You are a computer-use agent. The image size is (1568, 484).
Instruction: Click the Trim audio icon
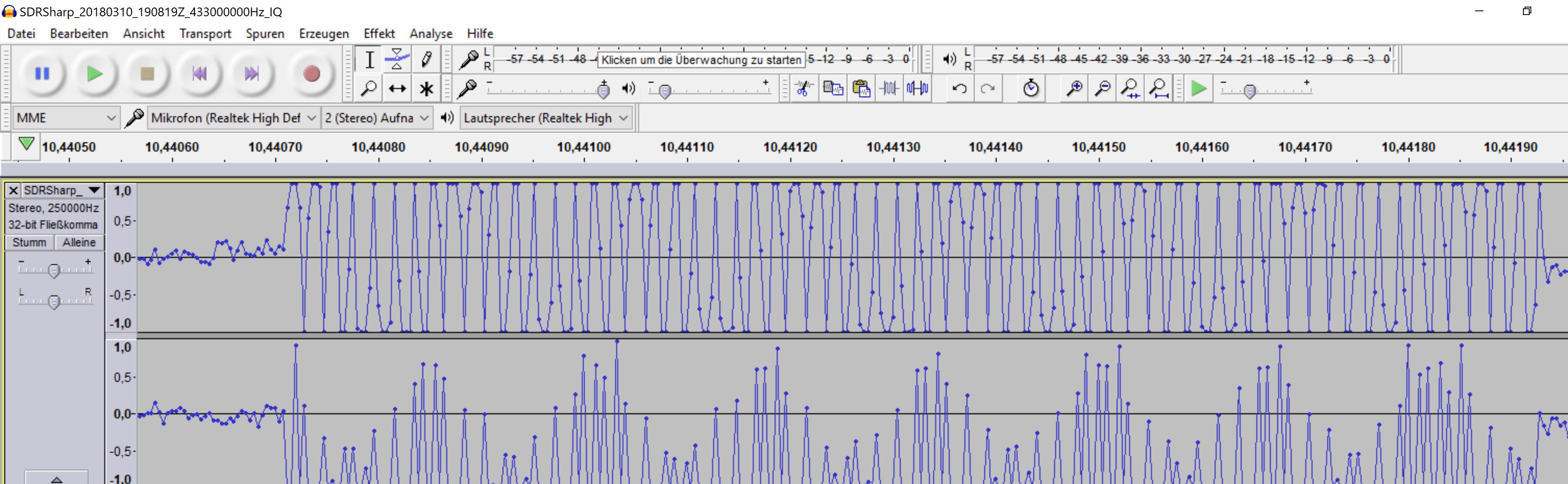tap(890, 89)
